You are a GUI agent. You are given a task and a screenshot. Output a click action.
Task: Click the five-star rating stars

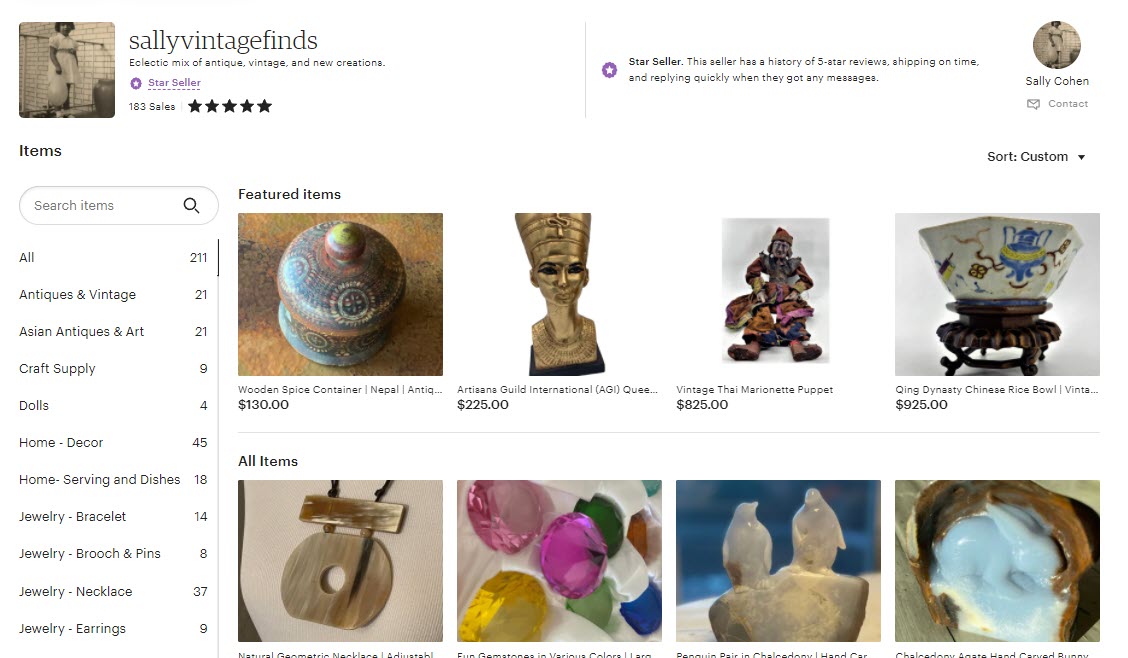tap(230, 106)
